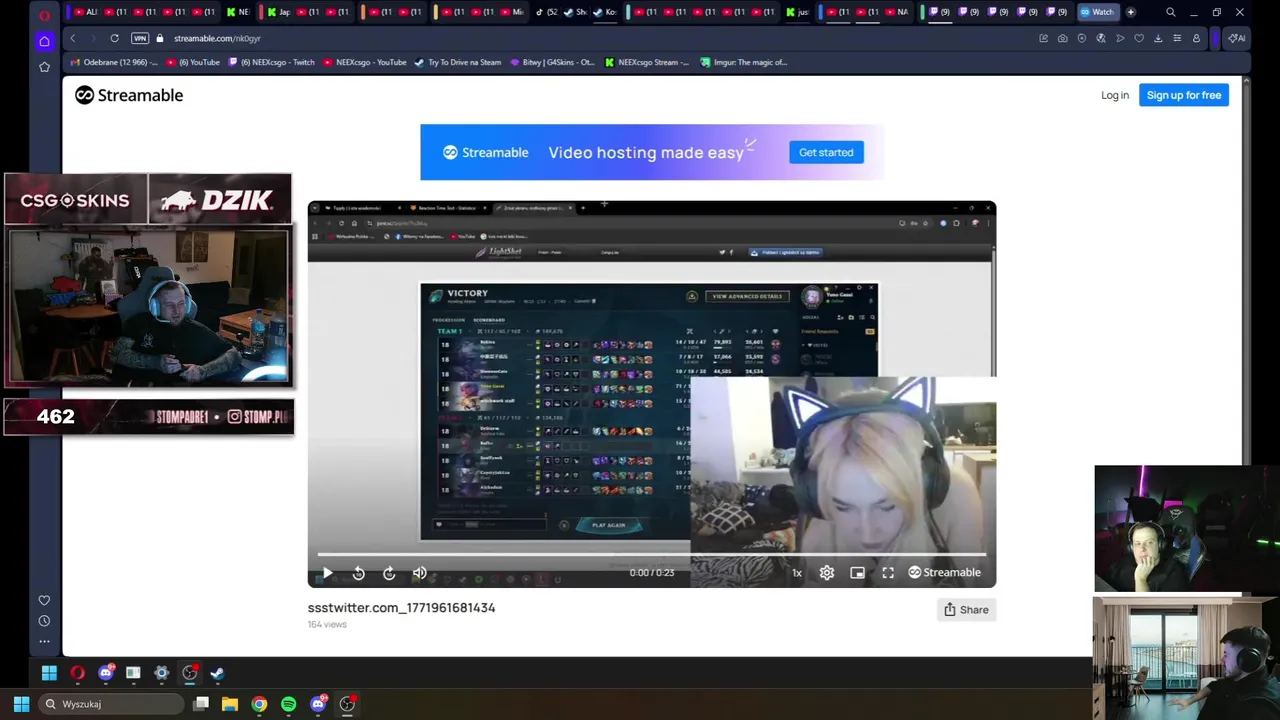Click the DZIK sponsor logo
Viewport: 1280px width, 720px height.
pos(219,200)
